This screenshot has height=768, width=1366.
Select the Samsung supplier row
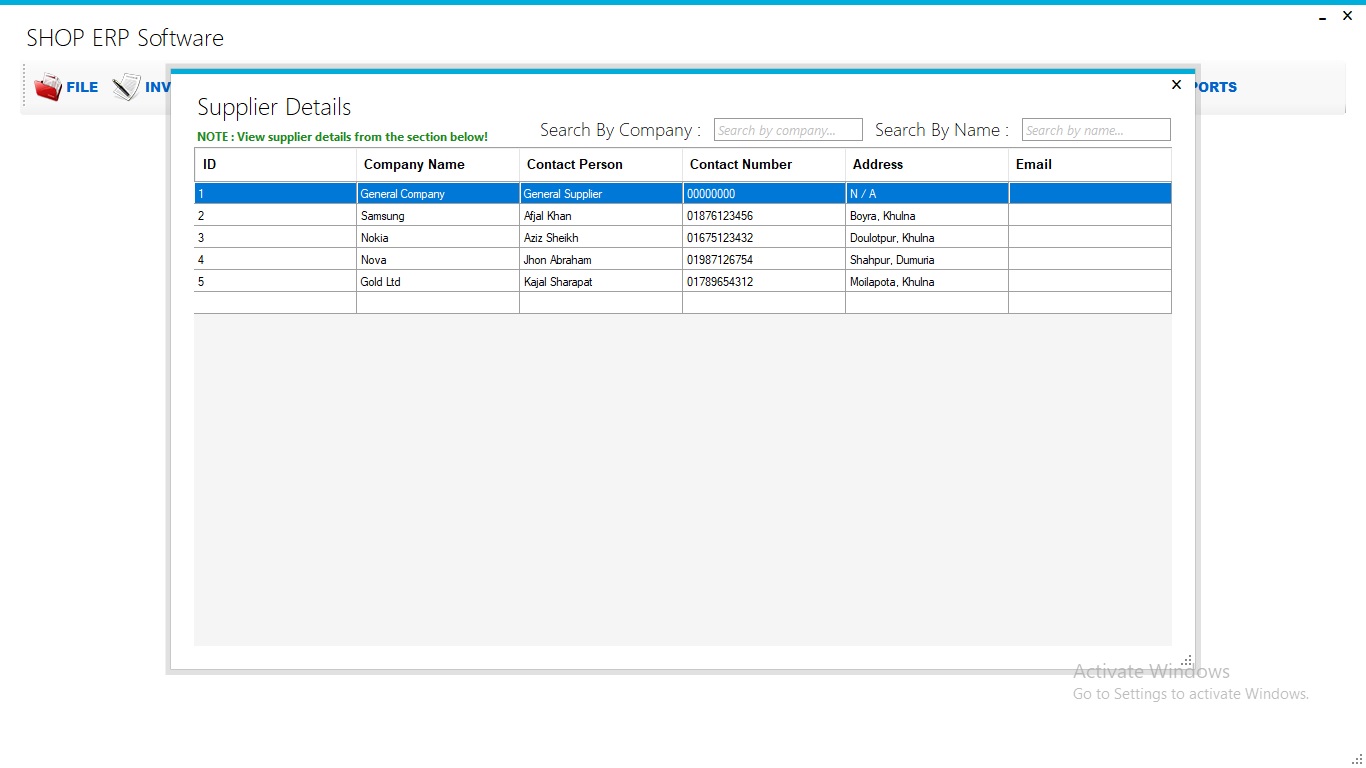437,215
